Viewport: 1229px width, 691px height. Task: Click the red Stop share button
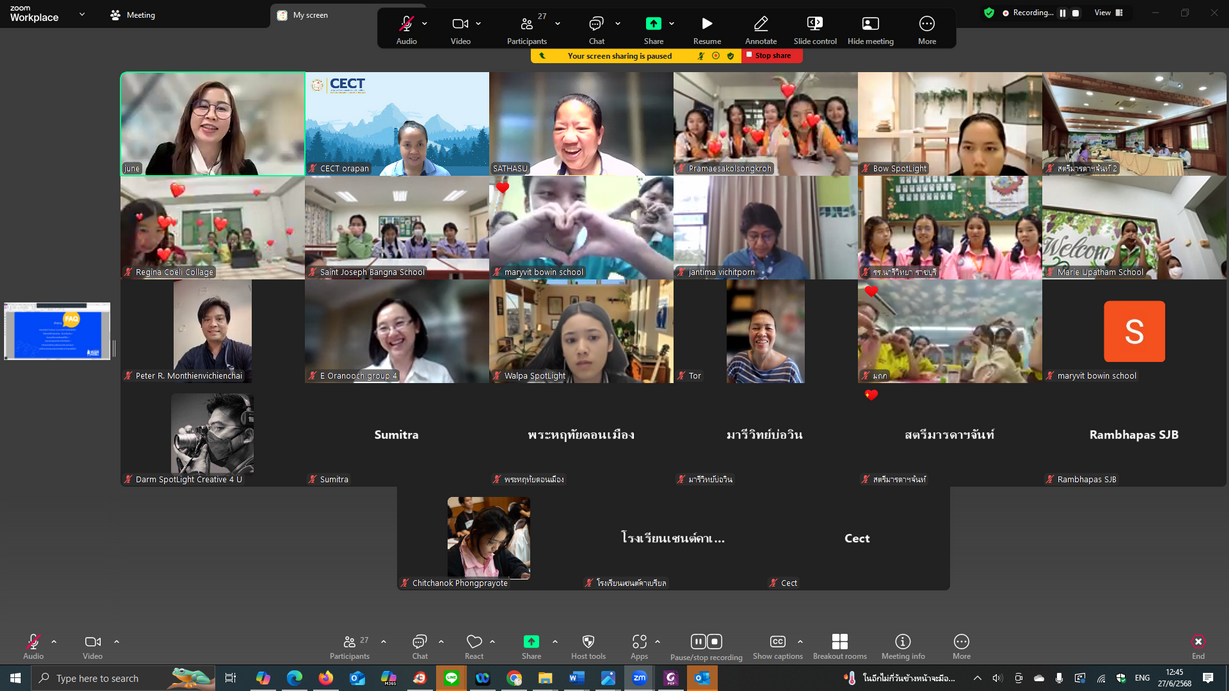[772, 56]
